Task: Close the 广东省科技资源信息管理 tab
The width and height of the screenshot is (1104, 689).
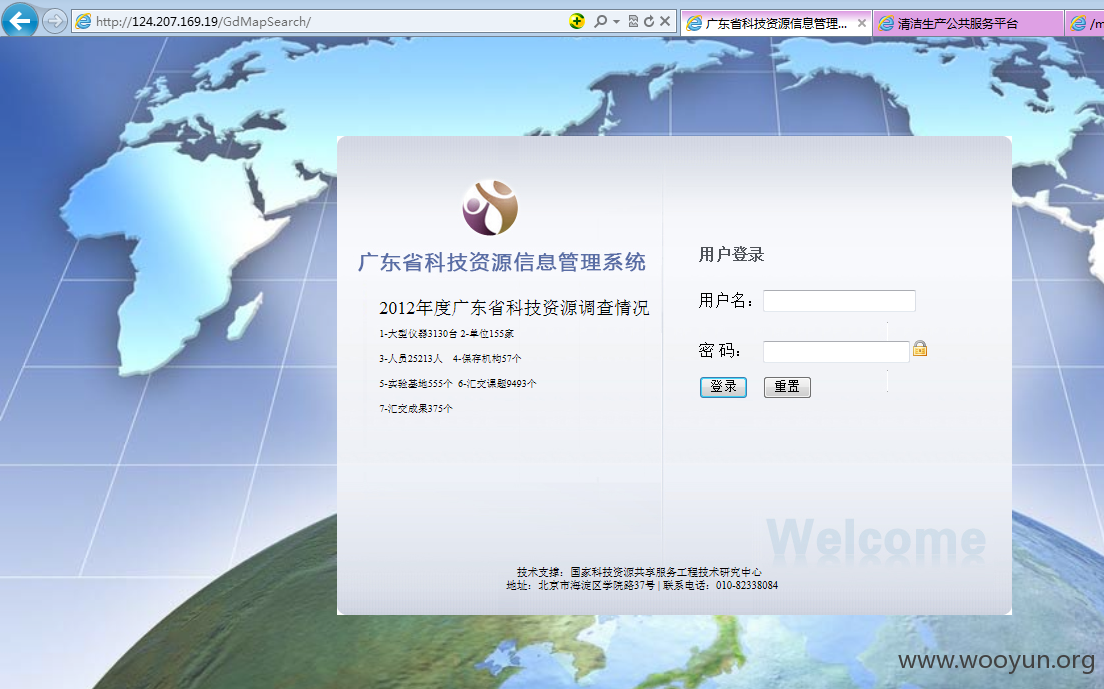Action: click(861, 23)
